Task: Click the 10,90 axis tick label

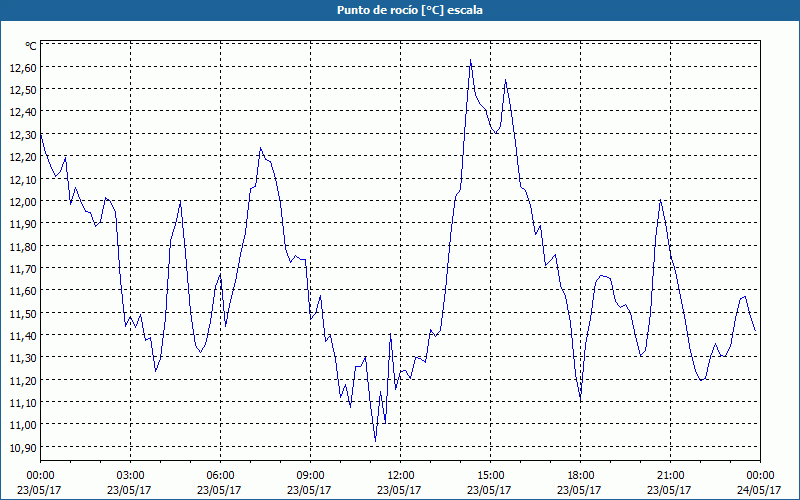Action: coord(23,447)
